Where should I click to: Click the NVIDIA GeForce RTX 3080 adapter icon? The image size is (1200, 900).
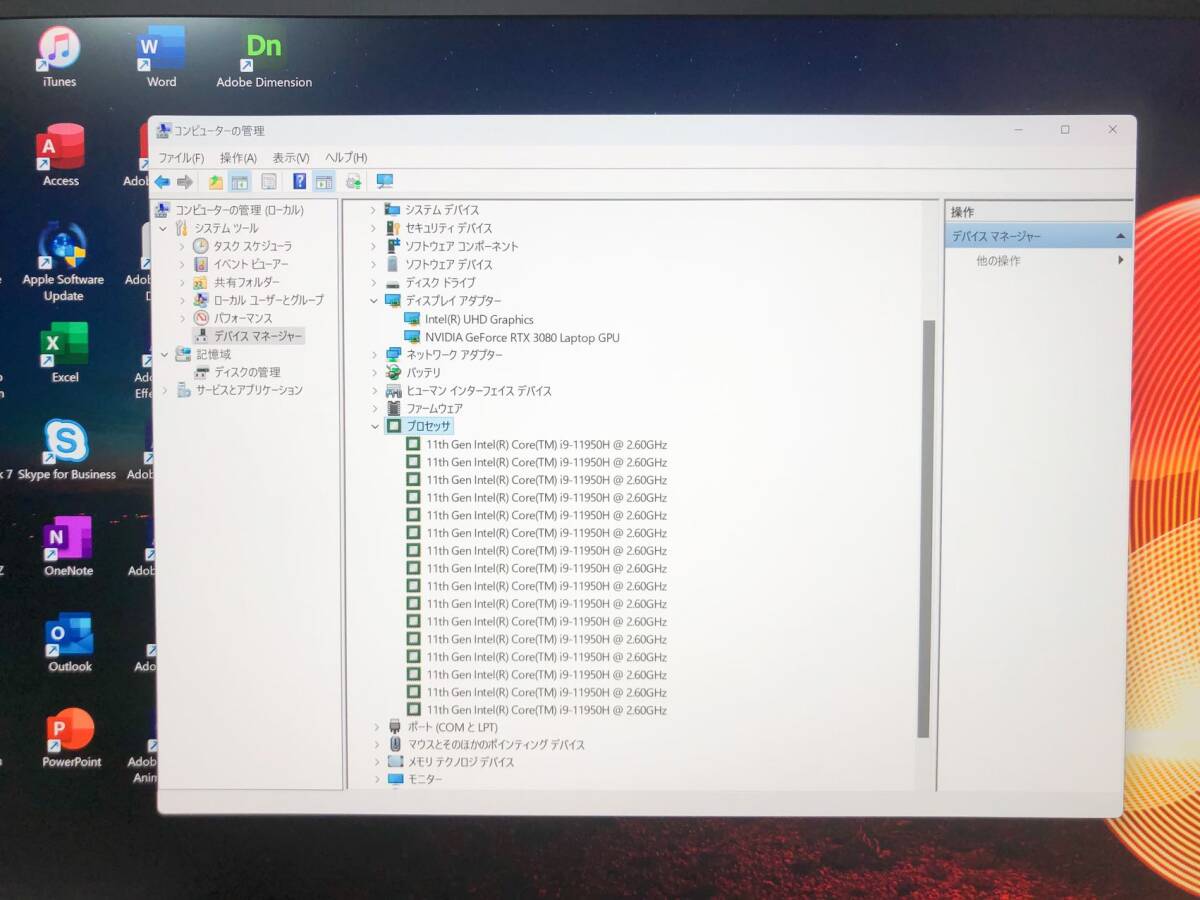[412, 337]
